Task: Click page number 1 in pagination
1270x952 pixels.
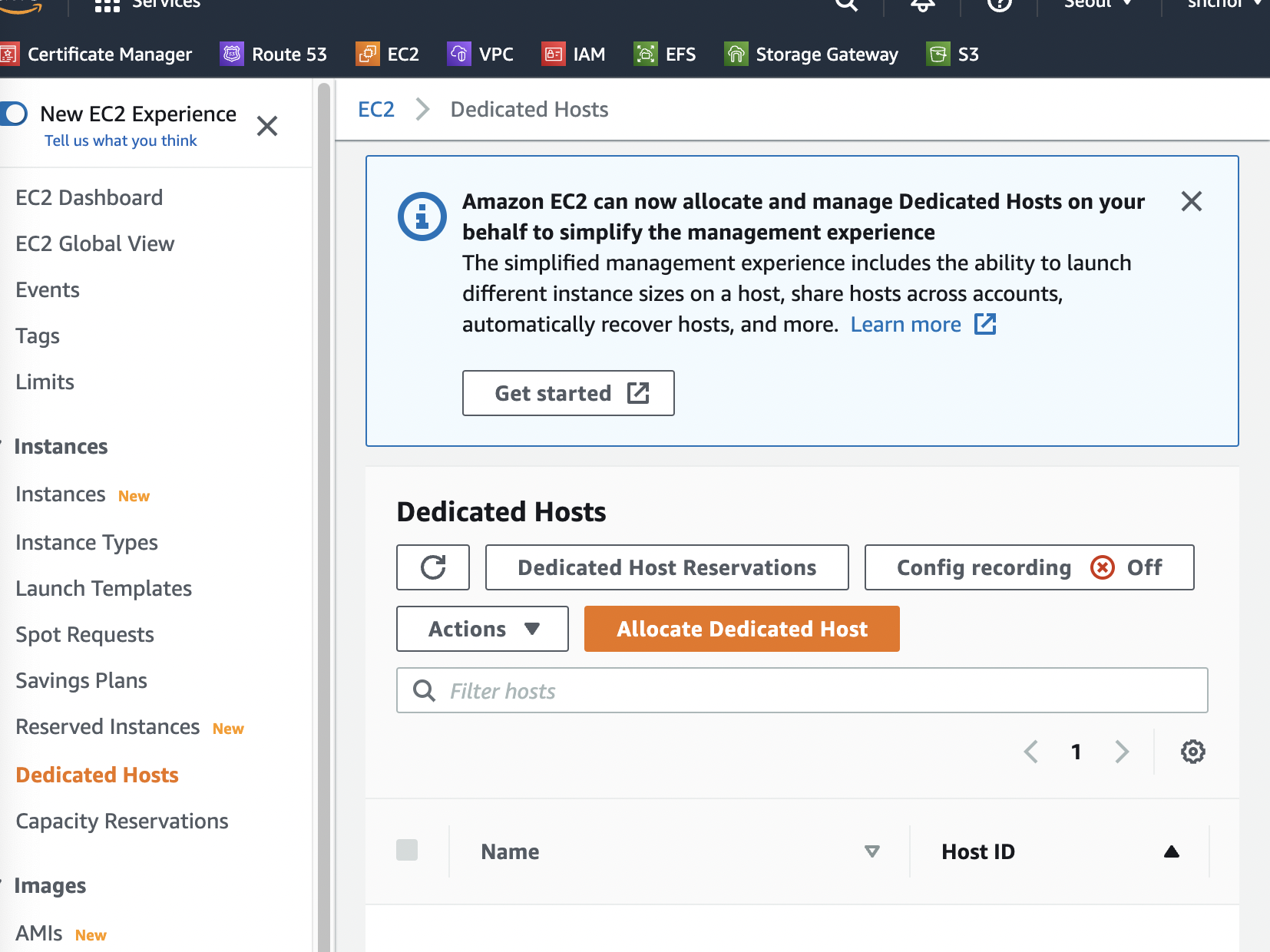Action: coord(1077,752)
